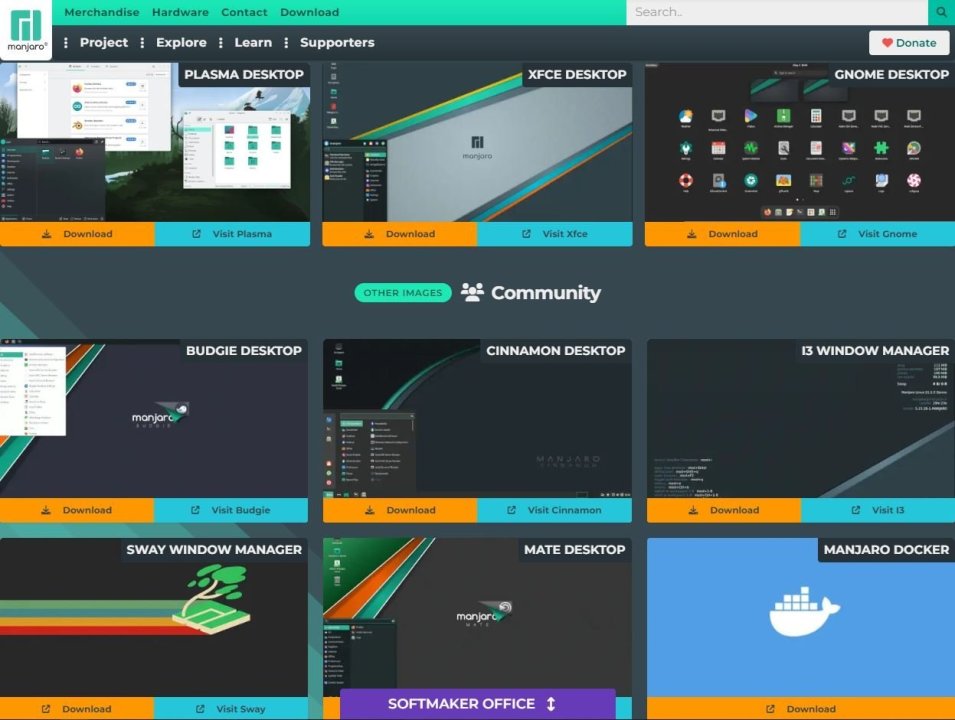Expand the Explore navigation menu

(x=181, y=43)
